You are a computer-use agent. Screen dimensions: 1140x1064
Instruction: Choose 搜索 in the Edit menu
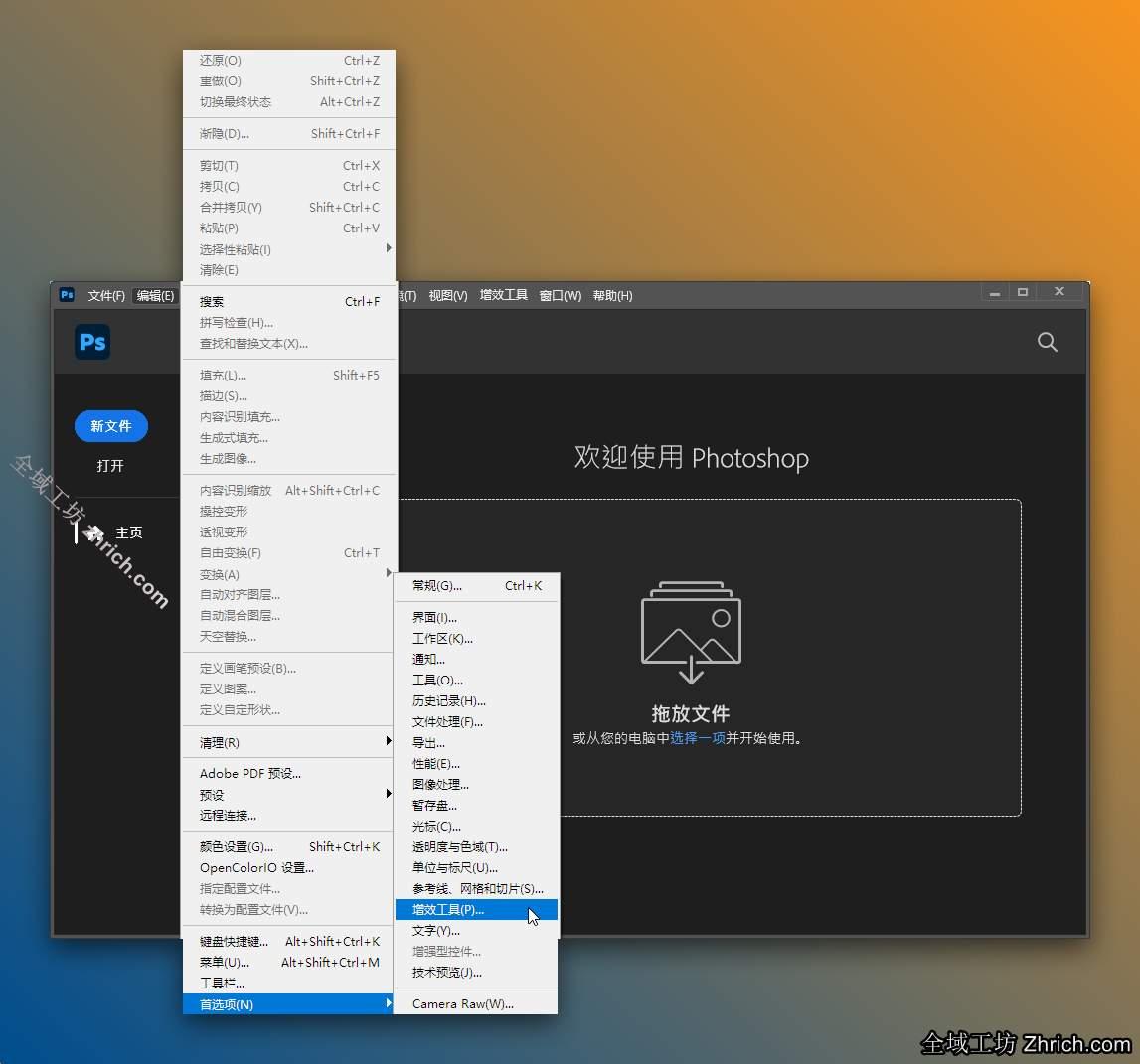288,302
